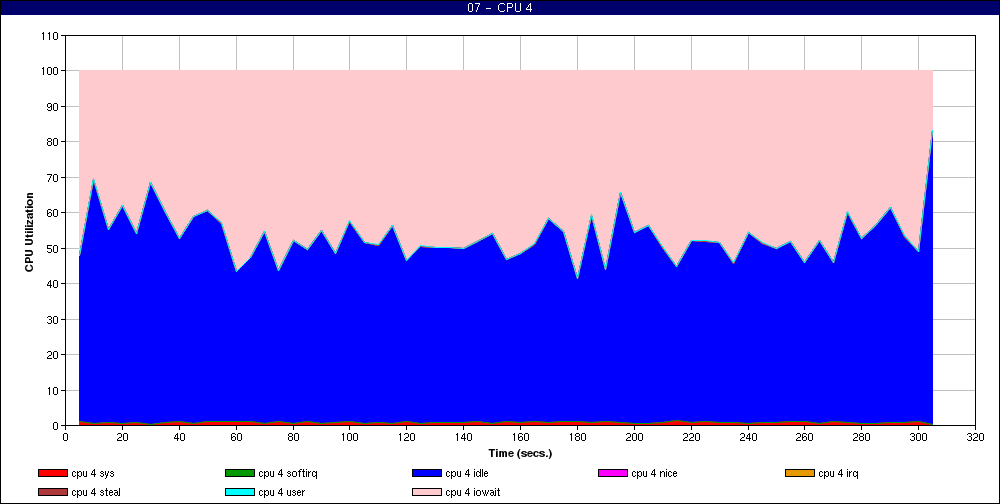Viewport: 1000px width, 504px height.
Task: Click the 'cpu 4 user' legend label
Action: click(x=282, y=493)
